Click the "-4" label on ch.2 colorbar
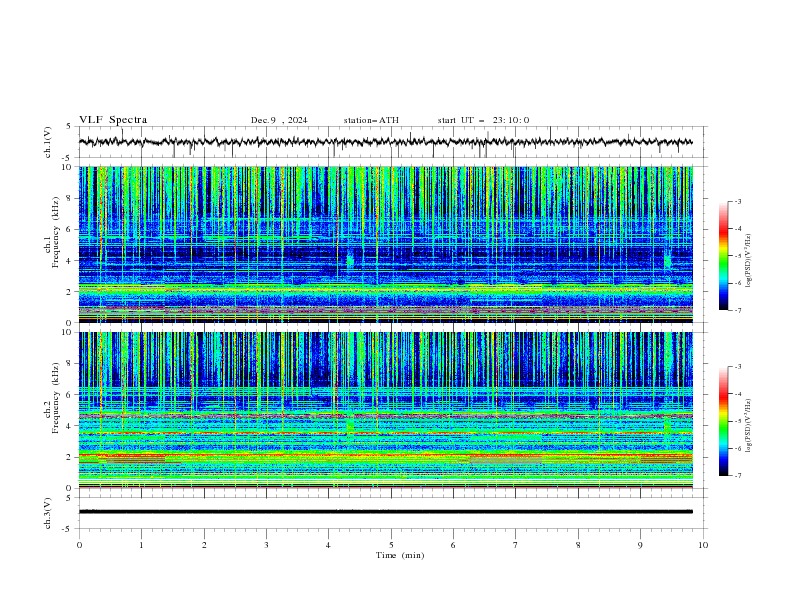The height and width of the screenshot is (612, 792). [x=738, y=394]
